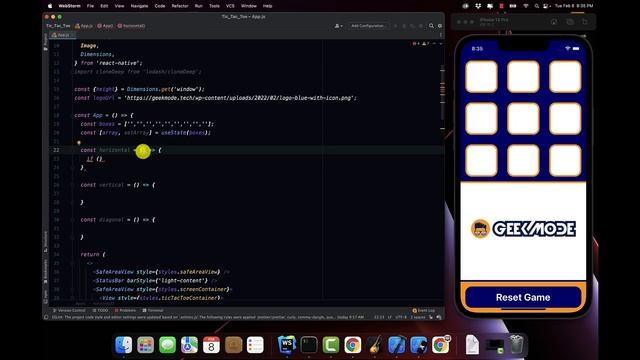The image size is (640, 360).
Task: Open the user account dropdown in toolbar
Action: (x=338, y=26)
